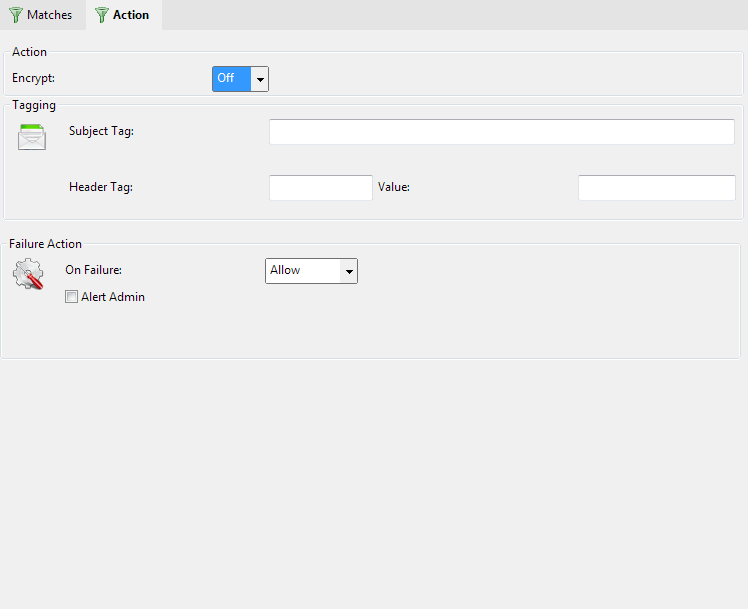The width and height of the screenshot is (748, 609).
Task: Select the highlighted Off value in Encrypt
Action: (x=231, y=79)
